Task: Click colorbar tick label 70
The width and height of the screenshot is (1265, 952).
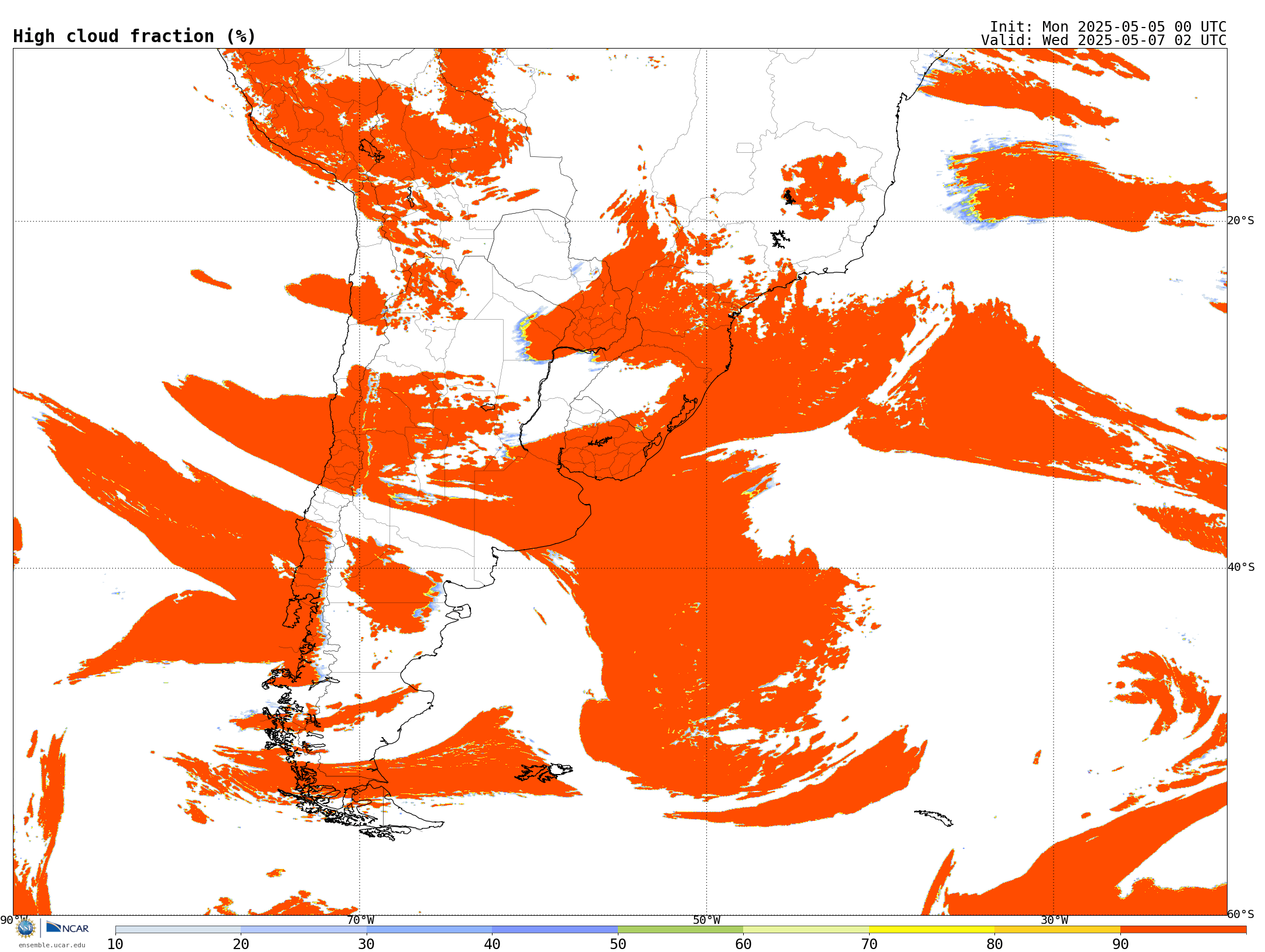Action: pos(869,944)
